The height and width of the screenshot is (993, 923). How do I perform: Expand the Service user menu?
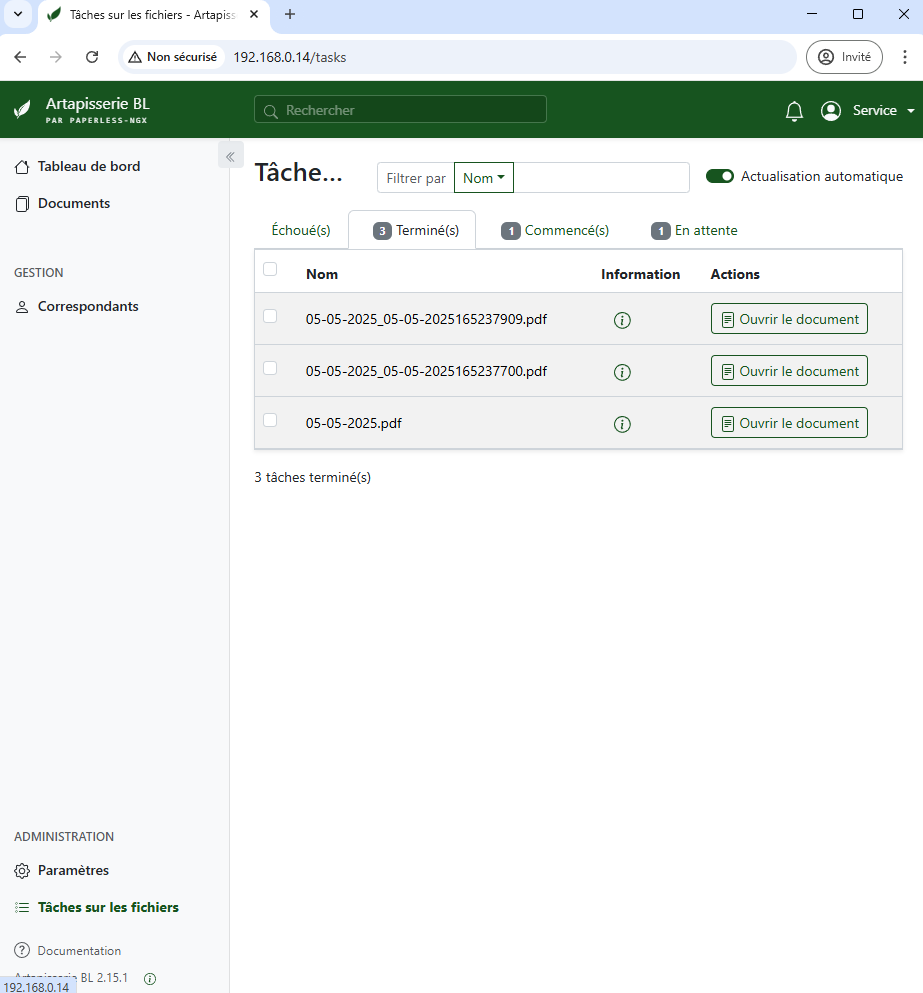click(x=868, y=111)
